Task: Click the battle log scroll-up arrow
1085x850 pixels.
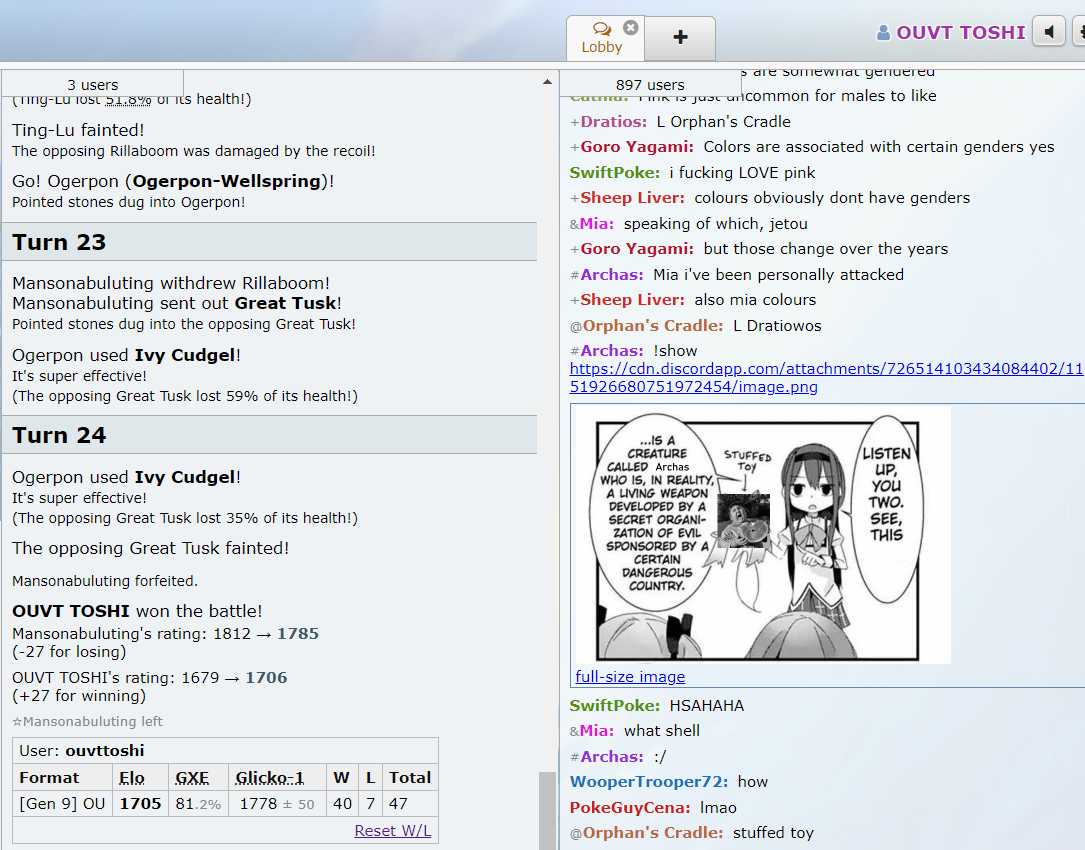Action: 547,82
